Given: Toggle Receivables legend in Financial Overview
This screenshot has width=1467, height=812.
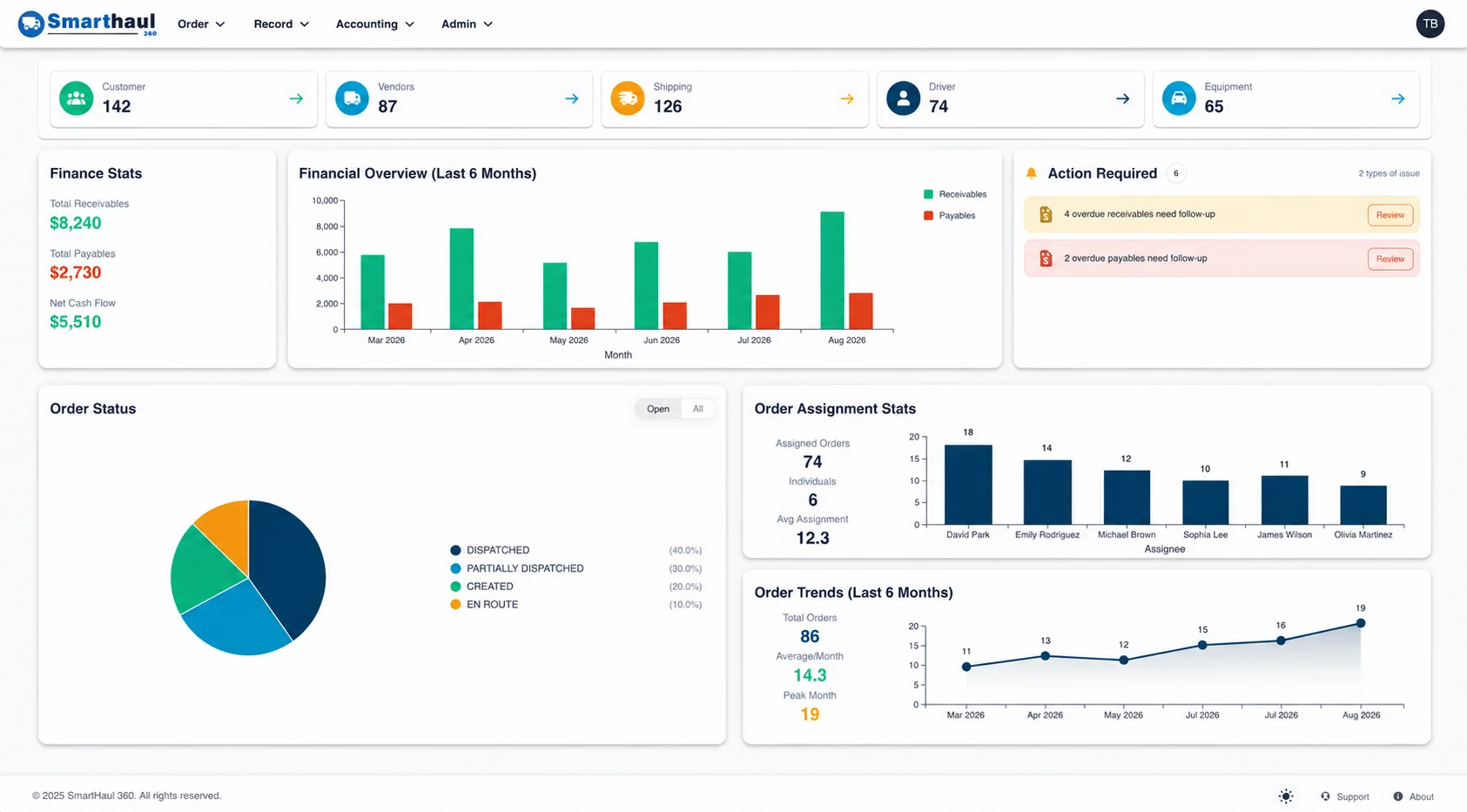Looking at the screenshot, I should point(955,194).
